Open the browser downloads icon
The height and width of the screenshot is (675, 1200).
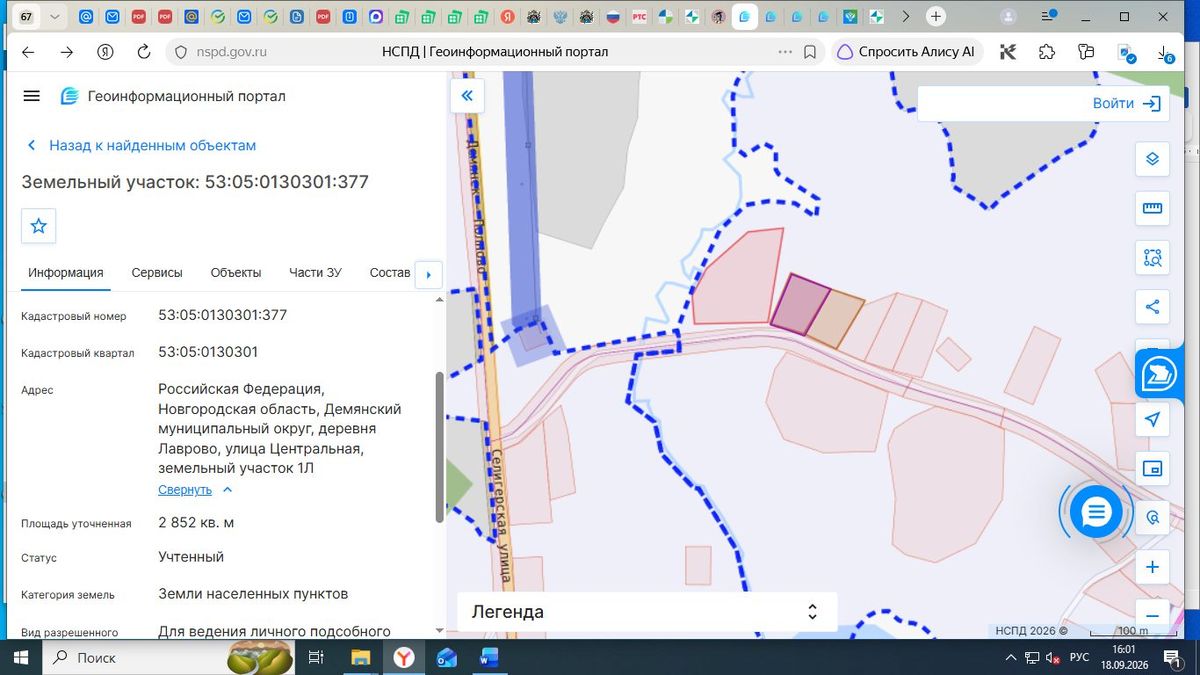click(x=1165, y=53)
